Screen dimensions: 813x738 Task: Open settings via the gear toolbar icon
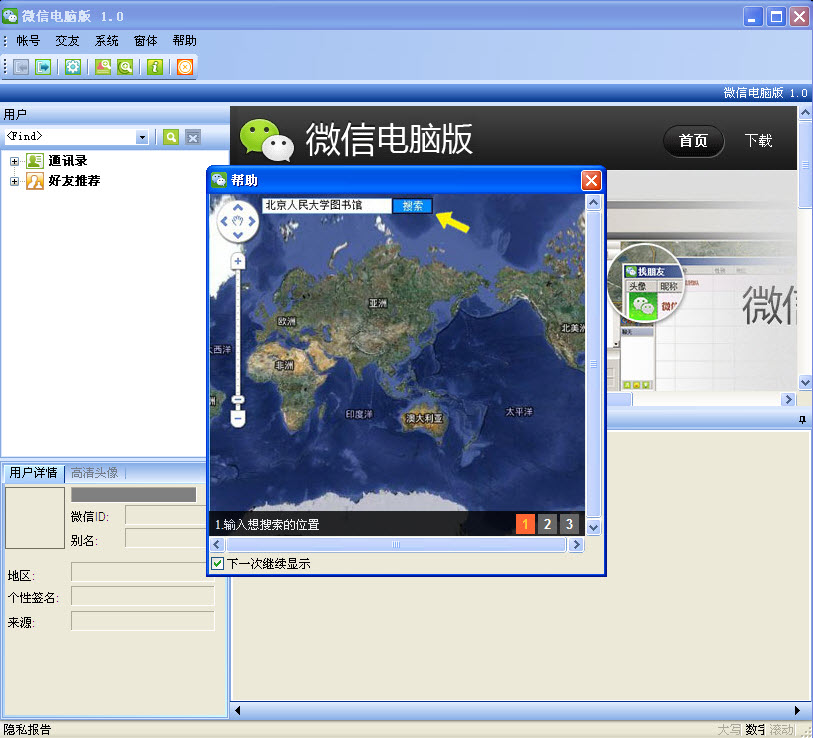[x=72, y=67]
